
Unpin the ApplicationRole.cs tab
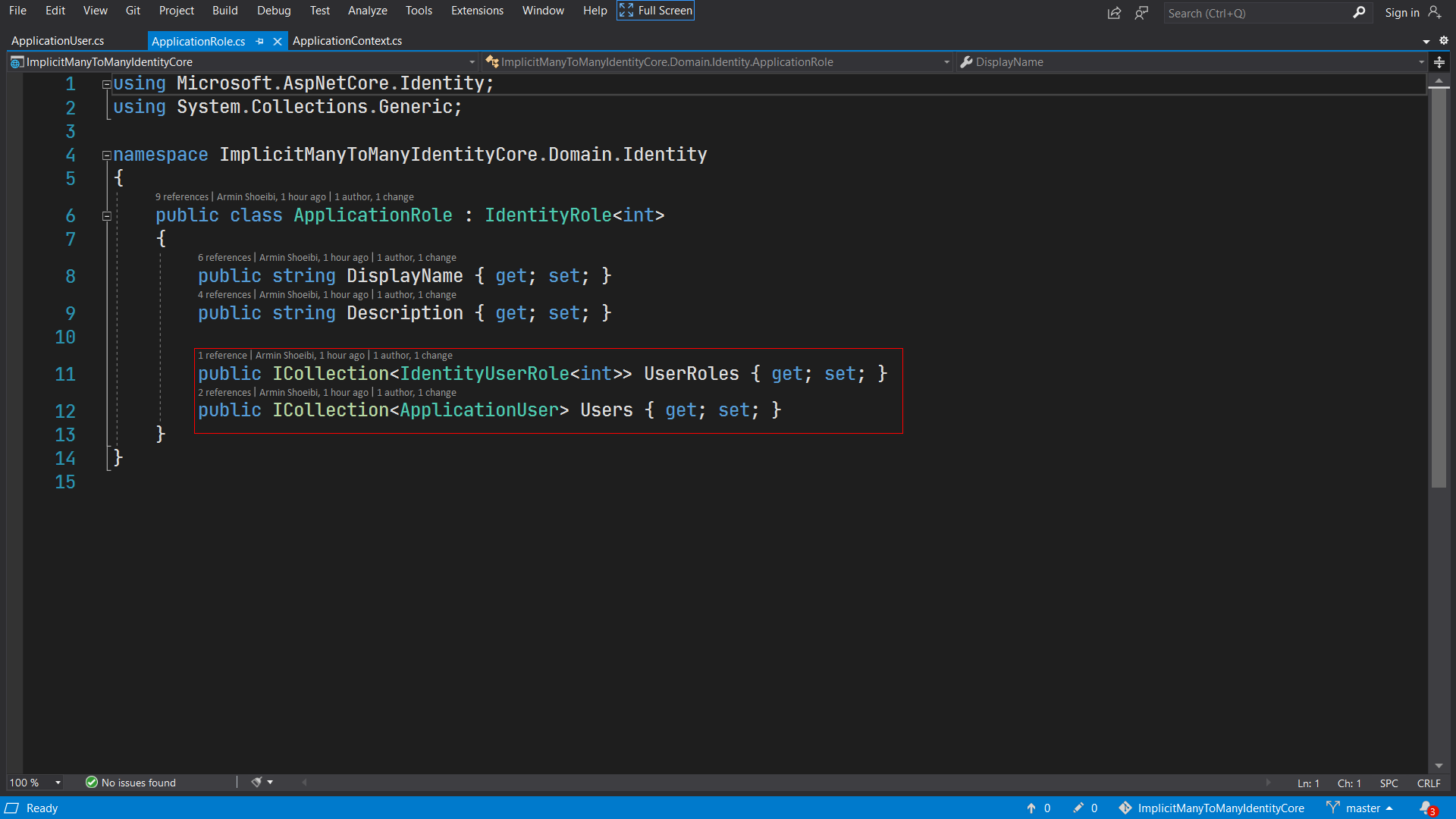point(260,42)
